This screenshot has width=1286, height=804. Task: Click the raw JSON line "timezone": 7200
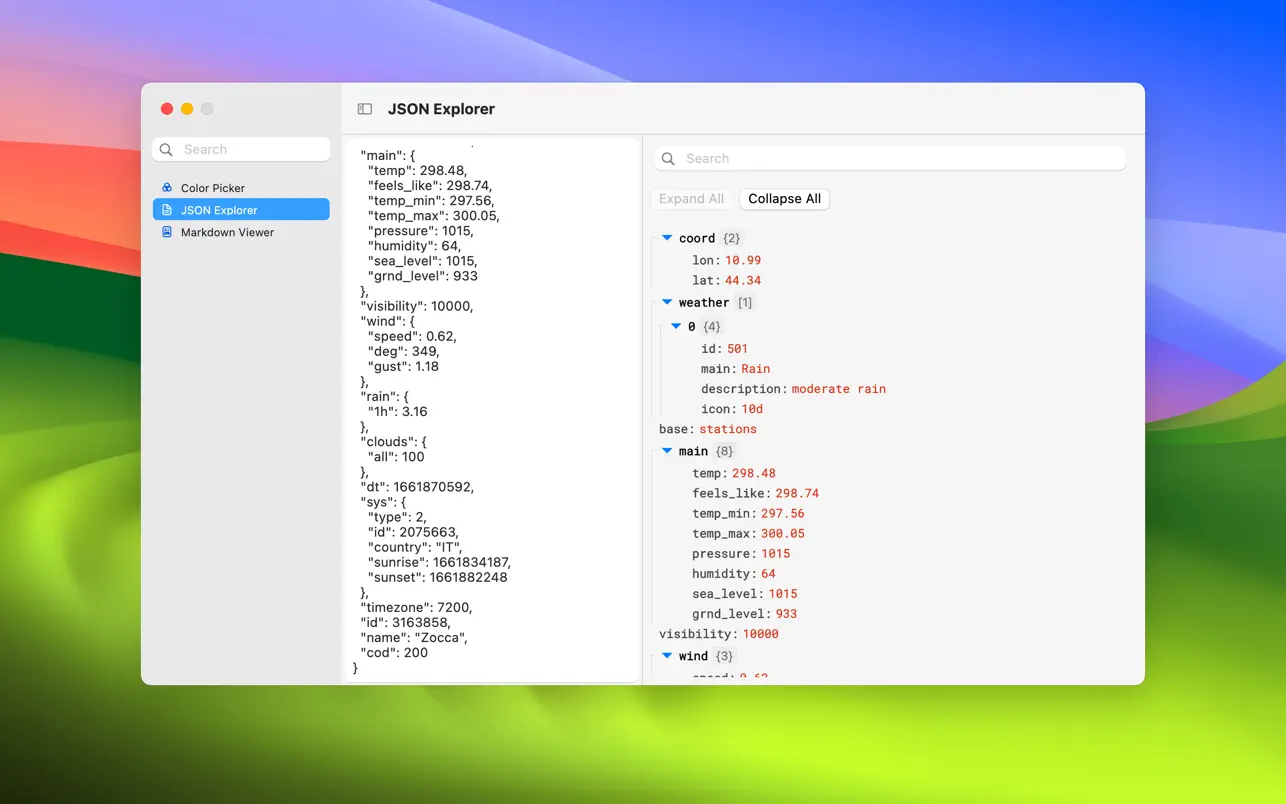[416, 607]
